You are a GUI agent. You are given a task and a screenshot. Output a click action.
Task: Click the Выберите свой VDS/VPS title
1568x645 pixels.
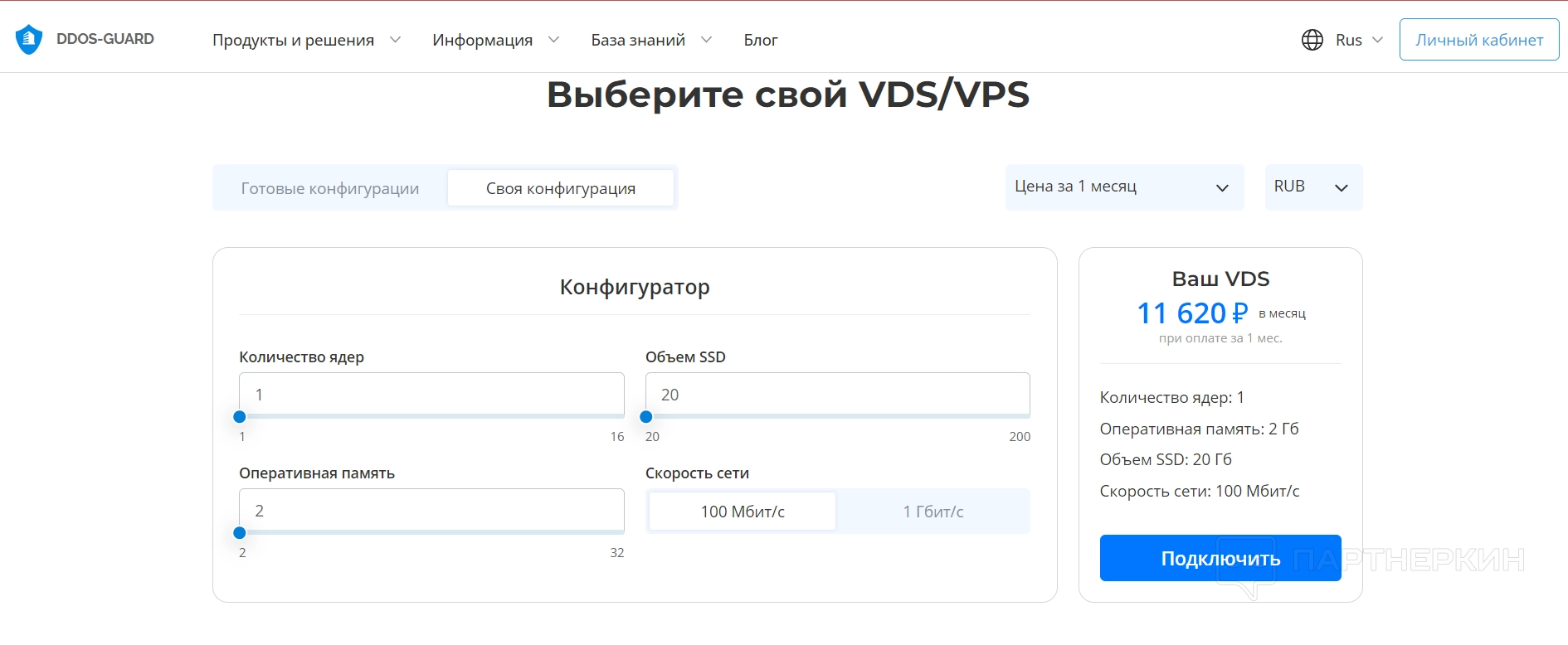[x=788, y=94]
